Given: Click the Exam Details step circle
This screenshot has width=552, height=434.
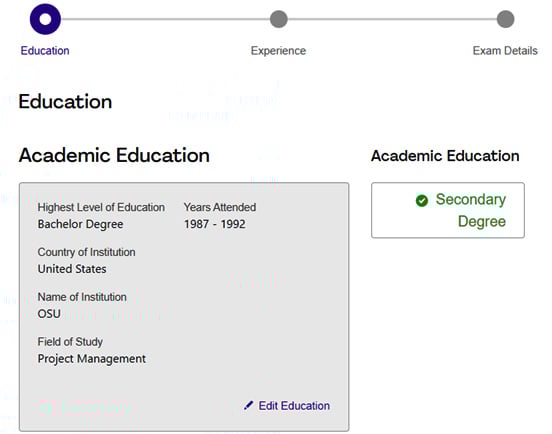Looking at the screenshot, I should pos(505,19).
